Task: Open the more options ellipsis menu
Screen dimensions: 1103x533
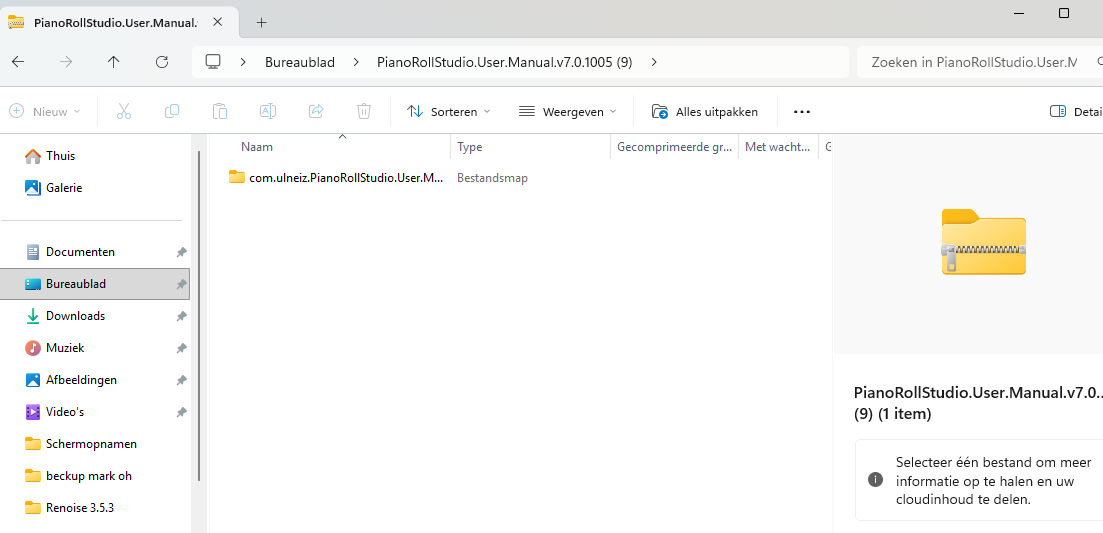Action: point(801,111)
